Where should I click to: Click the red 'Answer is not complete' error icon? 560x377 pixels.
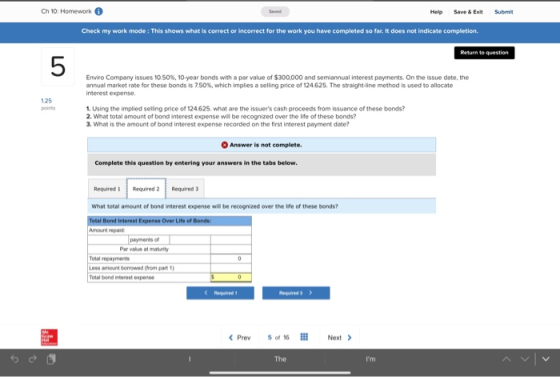tap(224, 145)
